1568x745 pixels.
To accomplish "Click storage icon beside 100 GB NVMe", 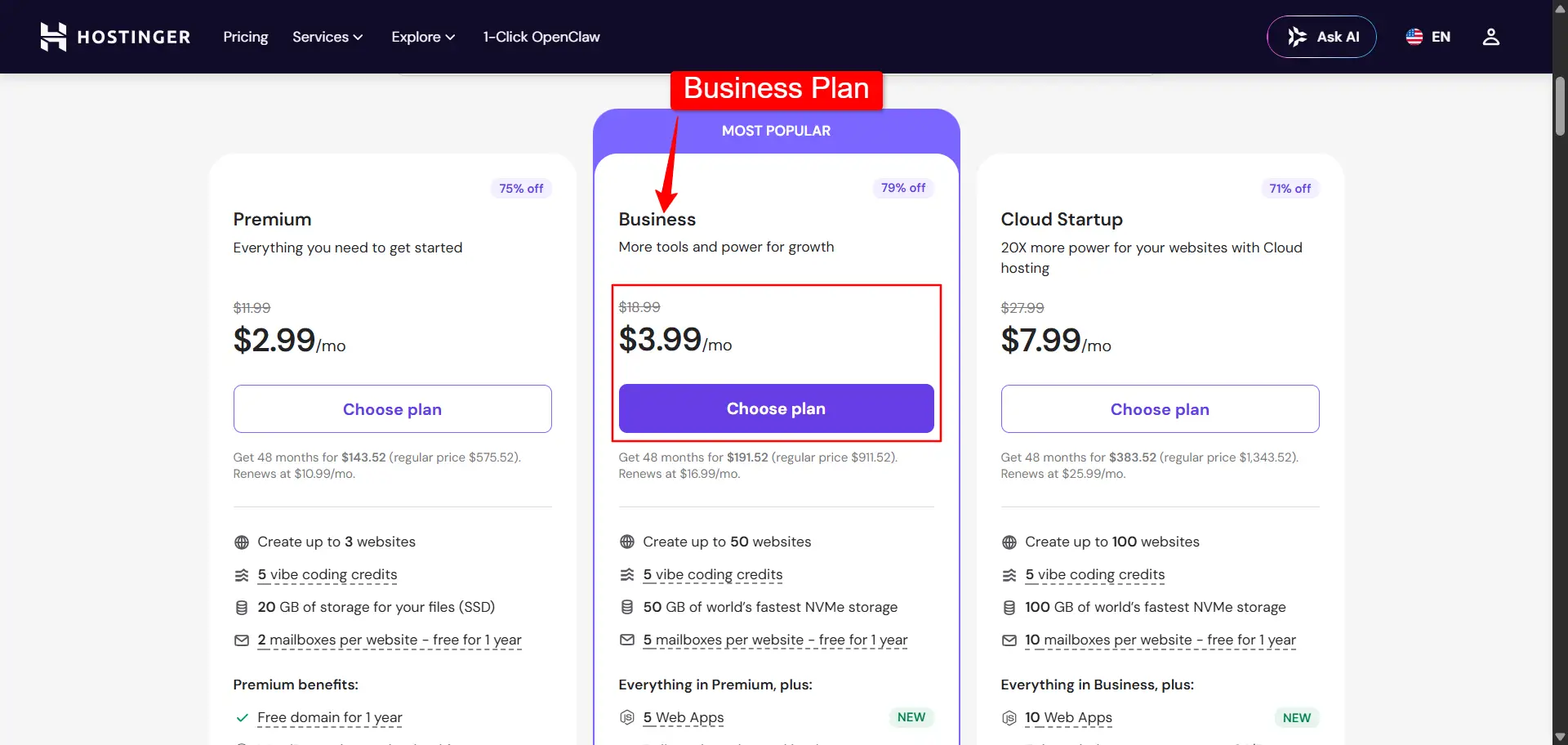I will (x=1009, y=608).
